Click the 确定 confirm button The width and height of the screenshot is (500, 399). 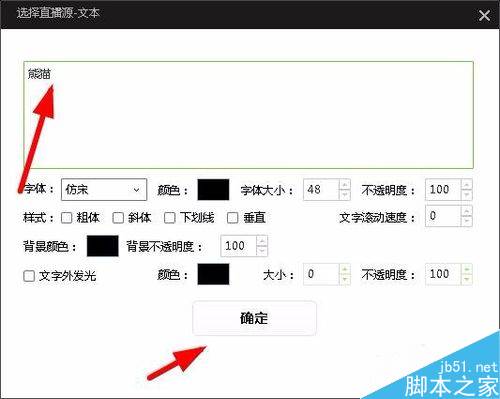[x=254, y=318]
